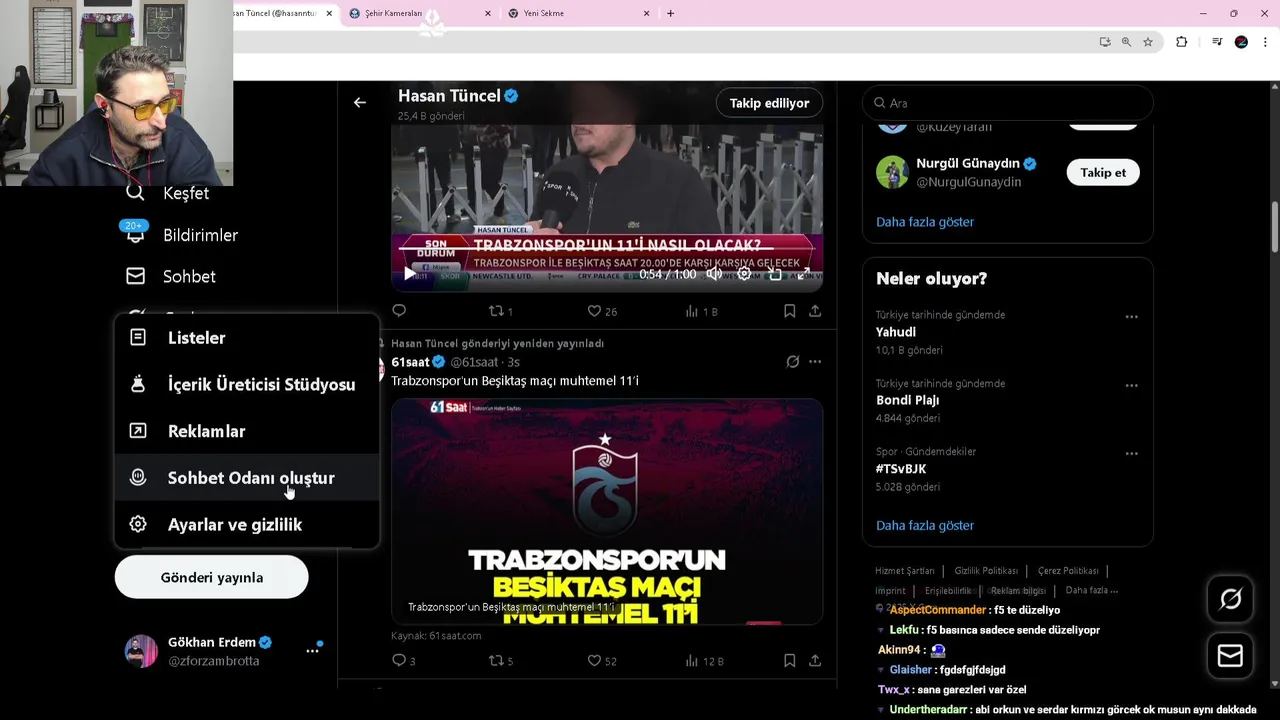This screenshot has height=720, width=1280.
Task: Open the Hizmet Şartları link
Action: coord(905,571)
